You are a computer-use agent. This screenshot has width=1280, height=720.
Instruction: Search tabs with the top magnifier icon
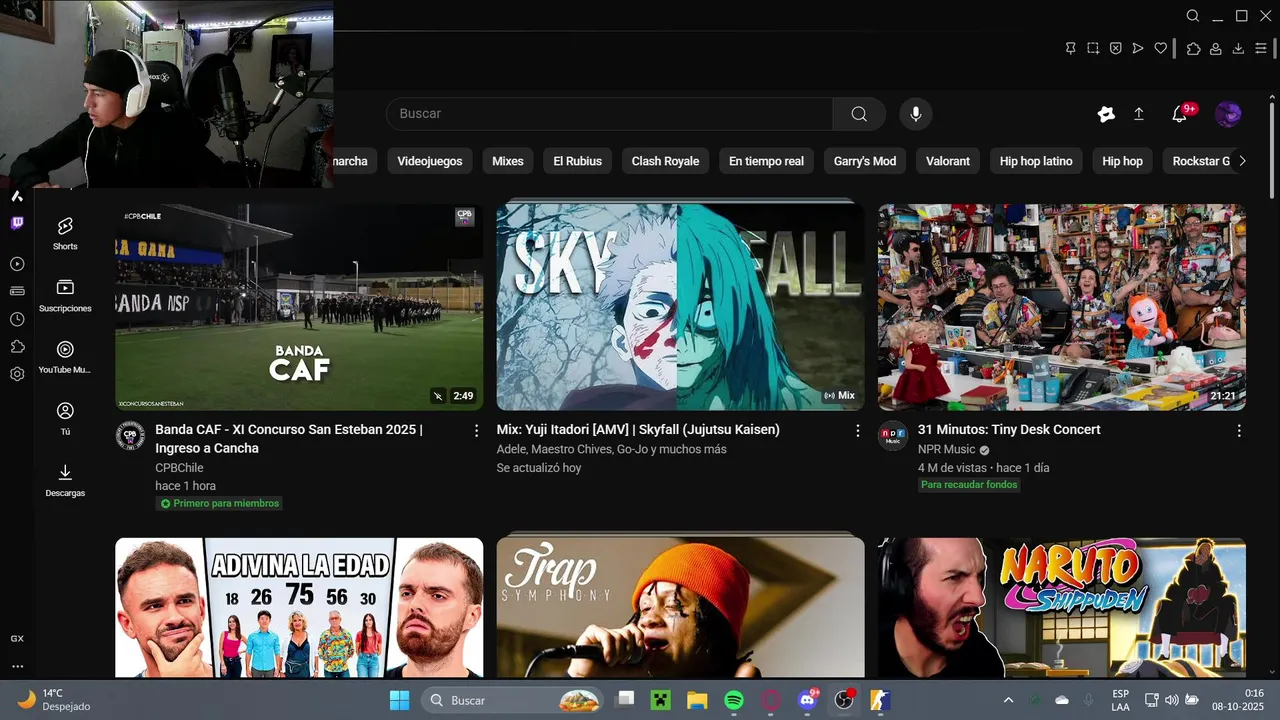pos(1193,16)
